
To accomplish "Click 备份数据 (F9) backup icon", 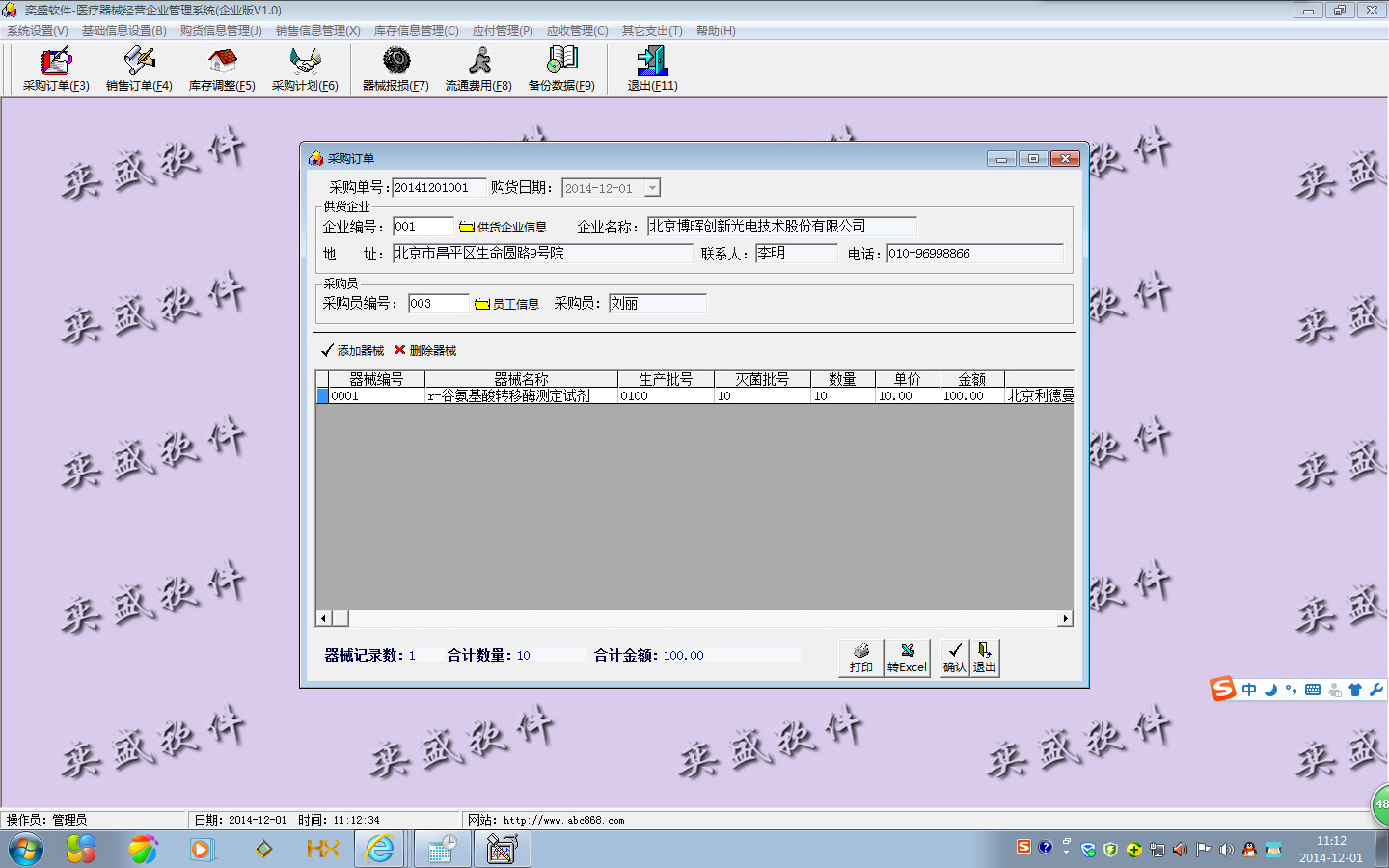I will point(561,68).
